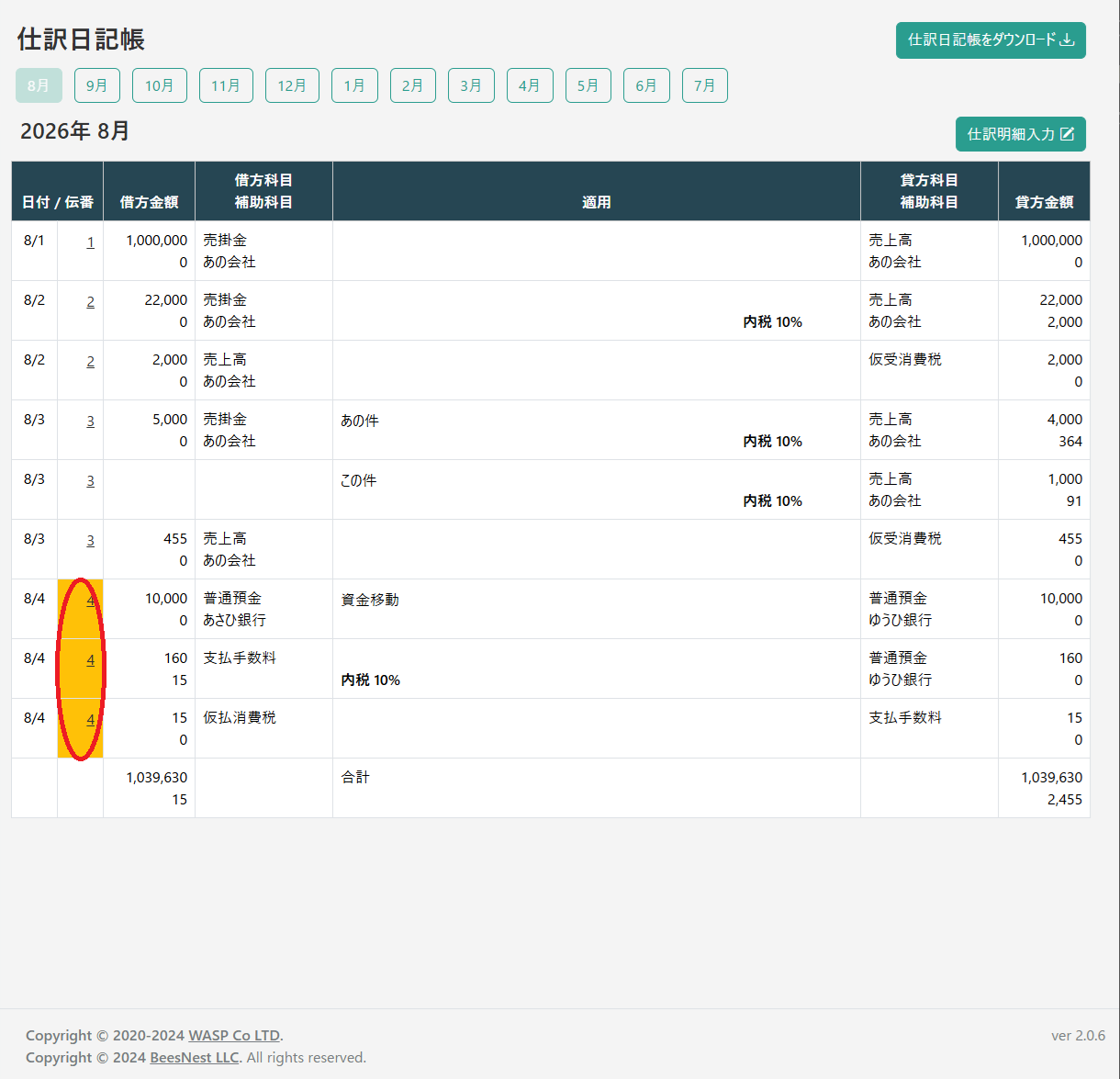The image size is (1120, 1079).
Task: Select the 12月 month tab
Action: 292,85
